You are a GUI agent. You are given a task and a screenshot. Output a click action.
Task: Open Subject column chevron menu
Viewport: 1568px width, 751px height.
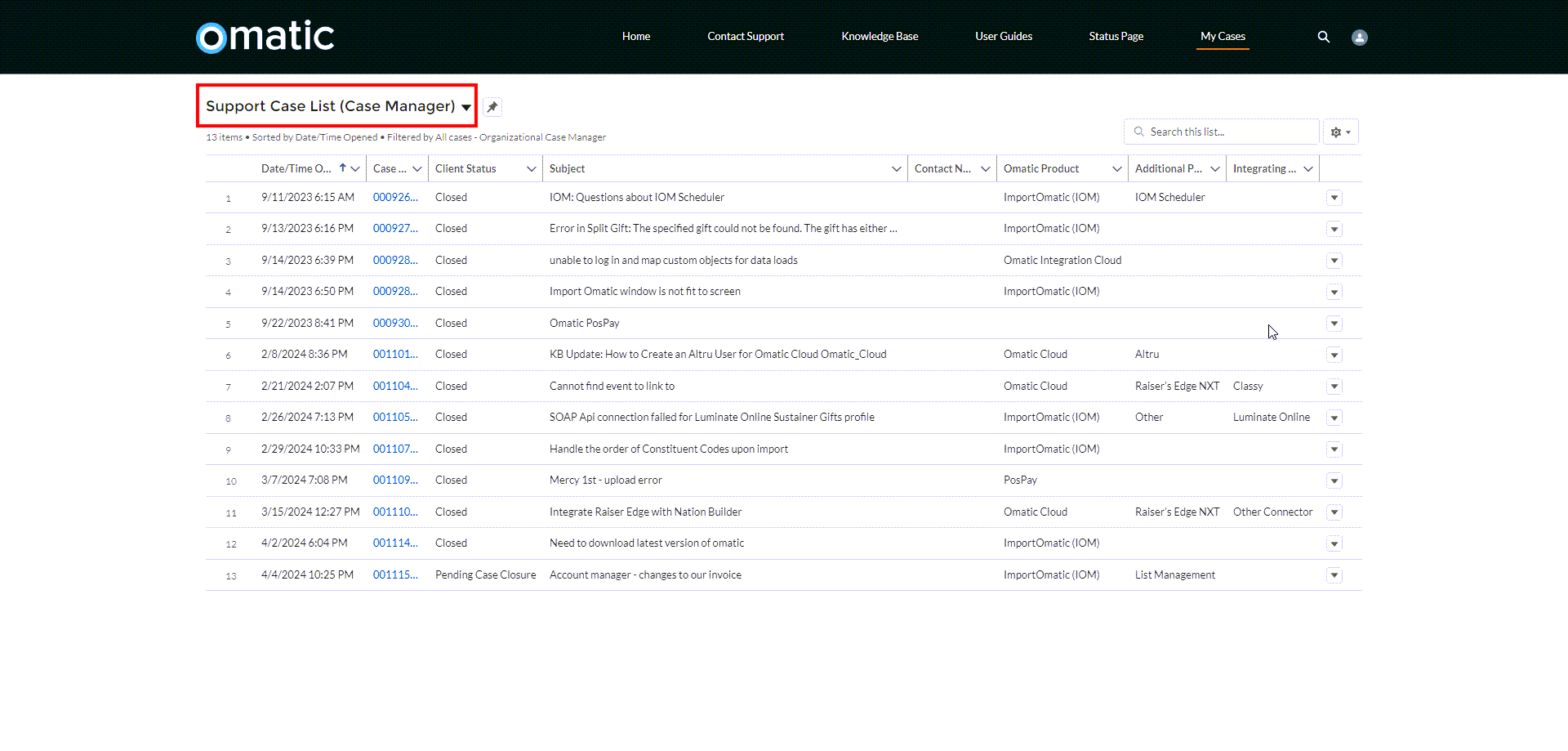[x=897, y=168]
